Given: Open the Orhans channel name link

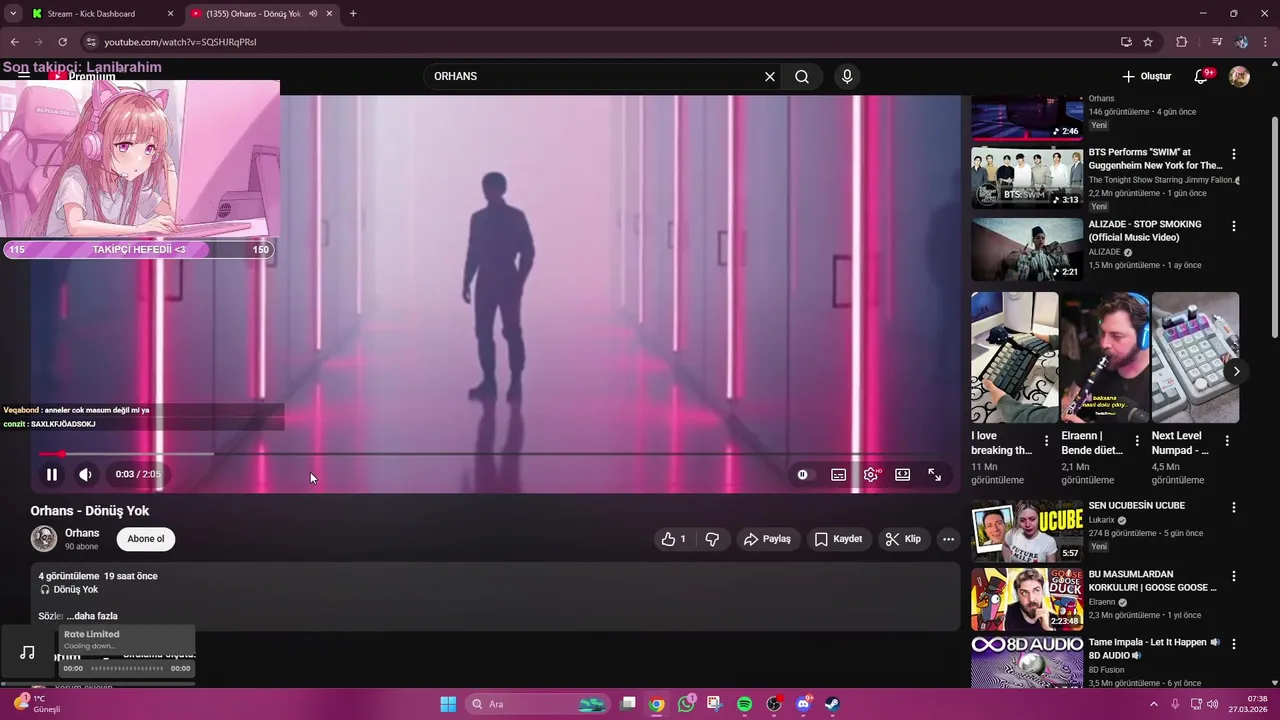Looking at the screenshot, I should click(x=82, y=533).
